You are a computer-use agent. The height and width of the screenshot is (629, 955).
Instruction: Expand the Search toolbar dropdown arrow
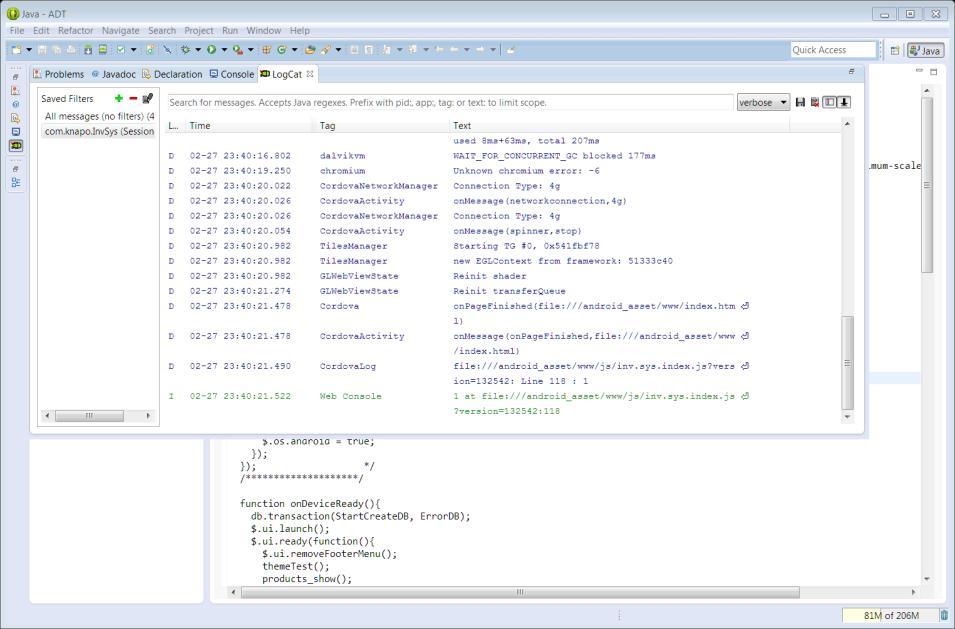tap(338, 50)
